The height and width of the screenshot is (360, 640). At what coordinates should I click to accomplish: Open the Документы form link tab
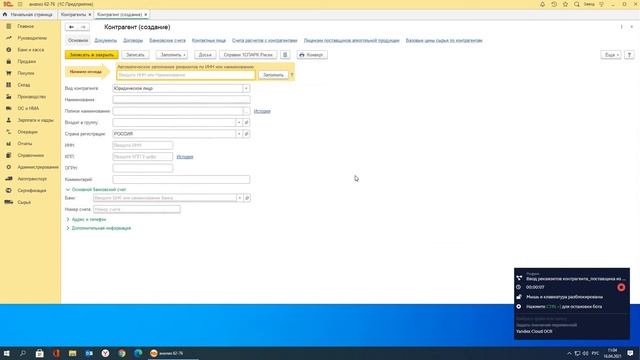click(x=105, y=40)
